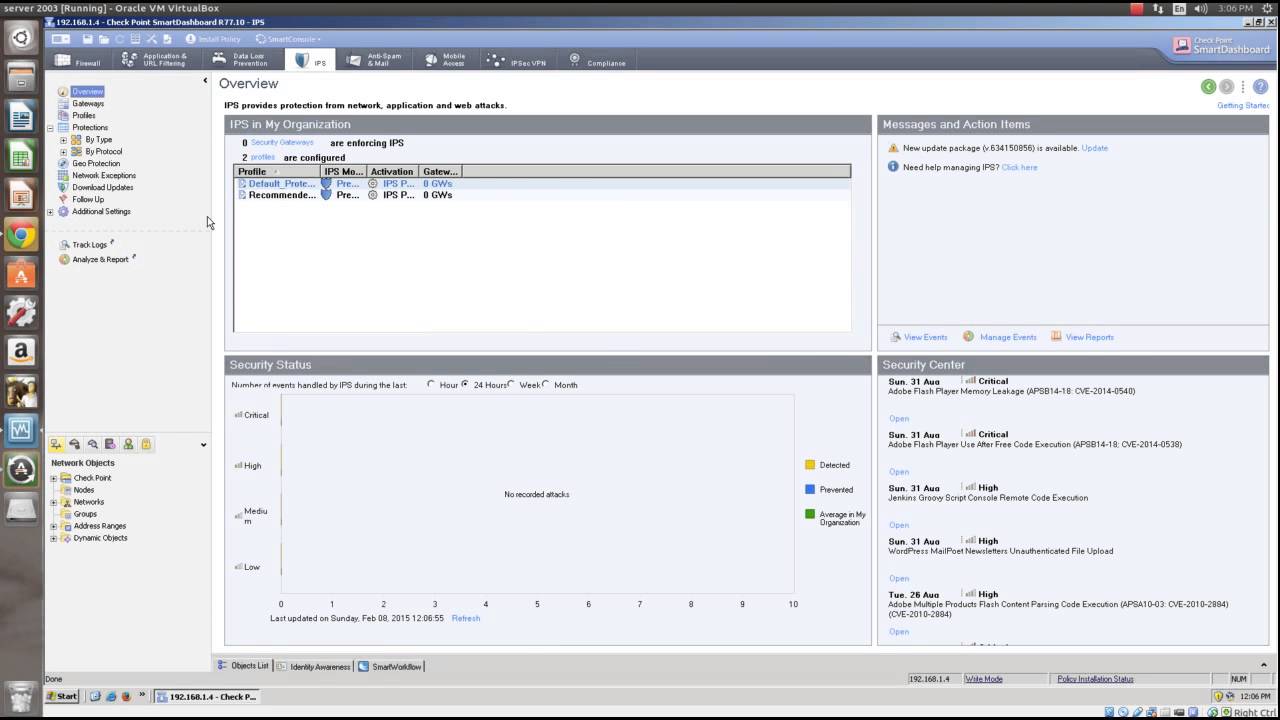The width and height of the screenshot is (1280, 720).
Task: Select the 24 Hours radio button
Action: [x=465, y=384]
